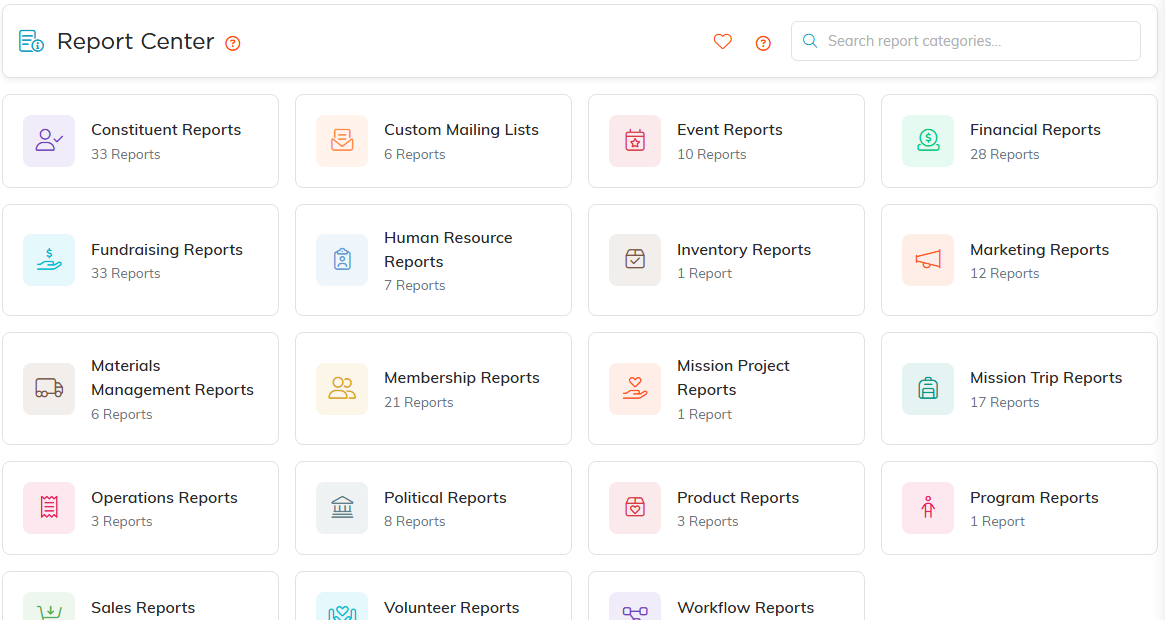Image resolution: width=1165 pixels, height=620 pixels.
Task: Click '33 Reports' under Fundraising Reports
Action: pos(126,274)
